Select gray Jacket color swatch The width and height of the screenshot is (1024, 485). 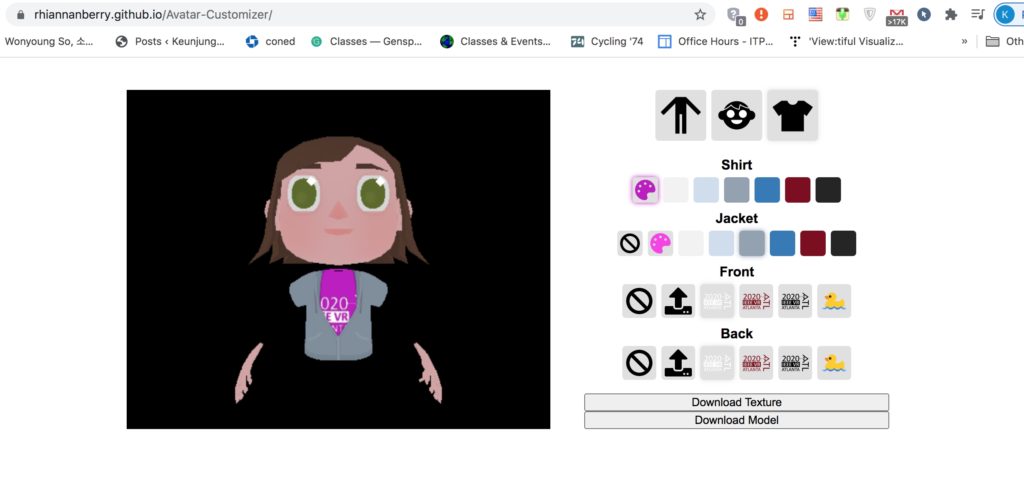752,243
